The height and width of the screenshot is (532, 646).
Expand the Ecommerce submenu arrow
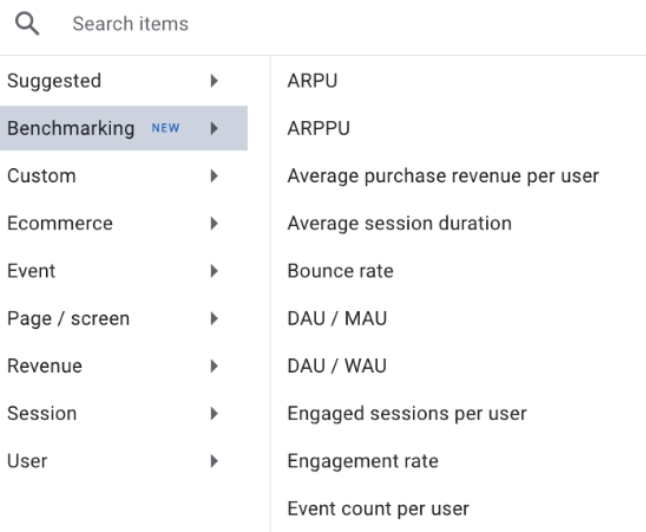click(214, 223)
